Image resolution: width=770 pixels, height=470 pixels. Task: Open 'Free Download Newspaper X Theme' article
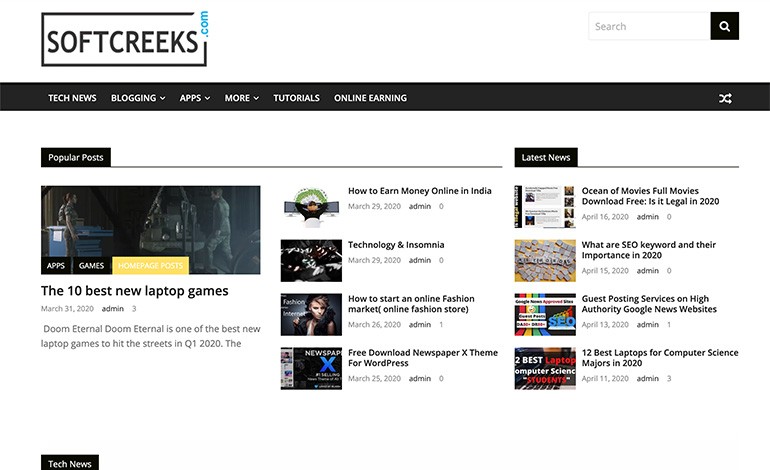pos(423,358)
